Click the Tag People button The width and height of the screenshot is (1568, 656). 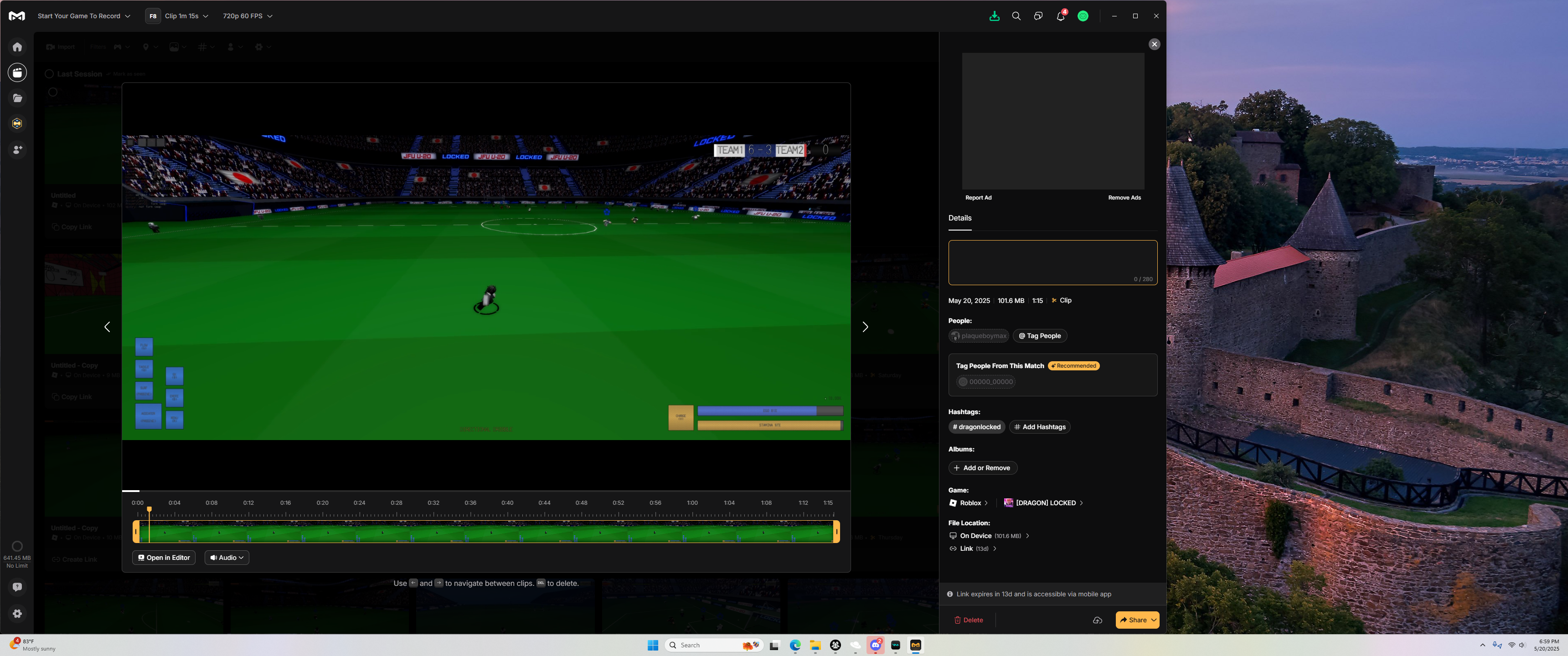click(1040, 336)
